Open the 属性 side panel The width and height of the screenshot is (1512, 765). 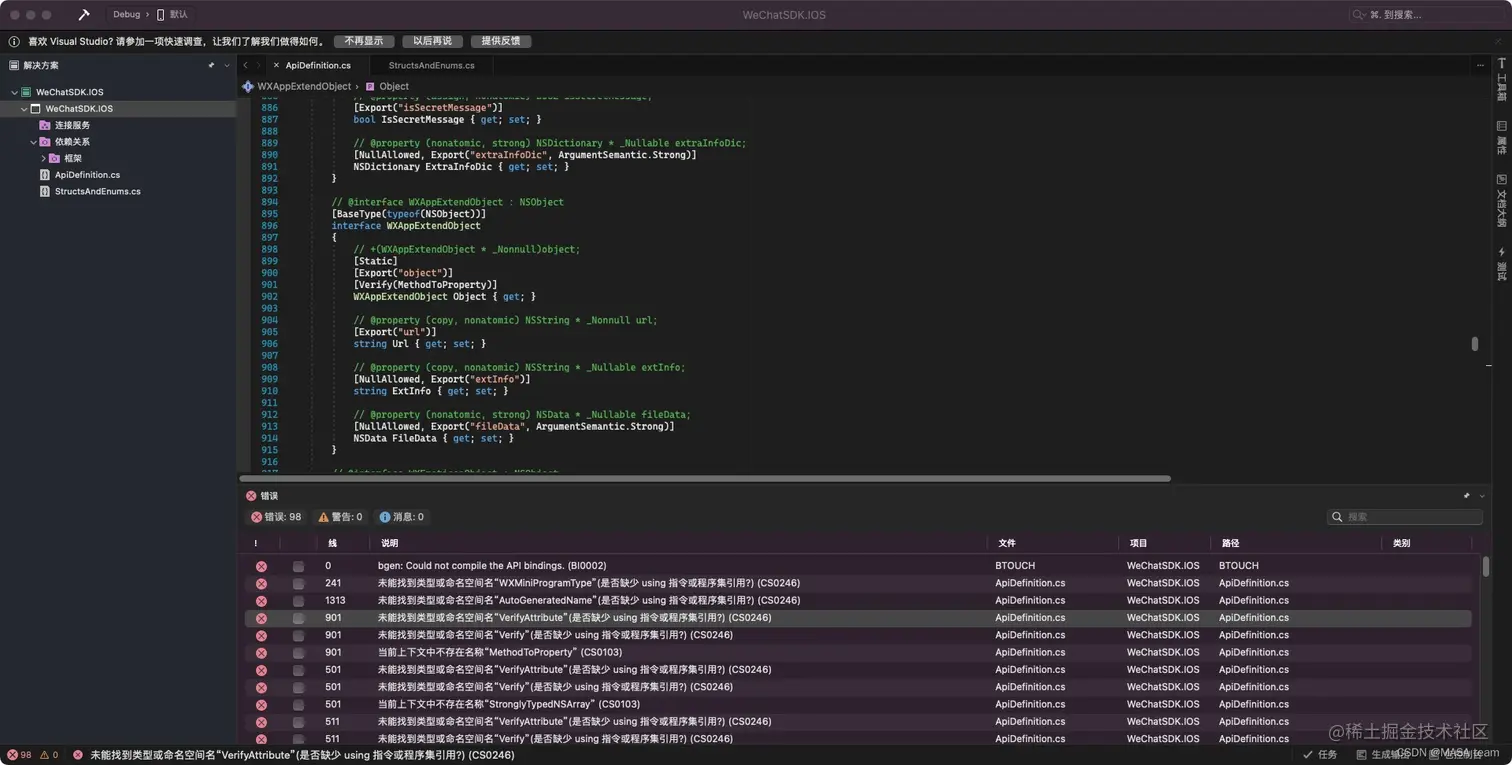click(x=1501, y=137)
